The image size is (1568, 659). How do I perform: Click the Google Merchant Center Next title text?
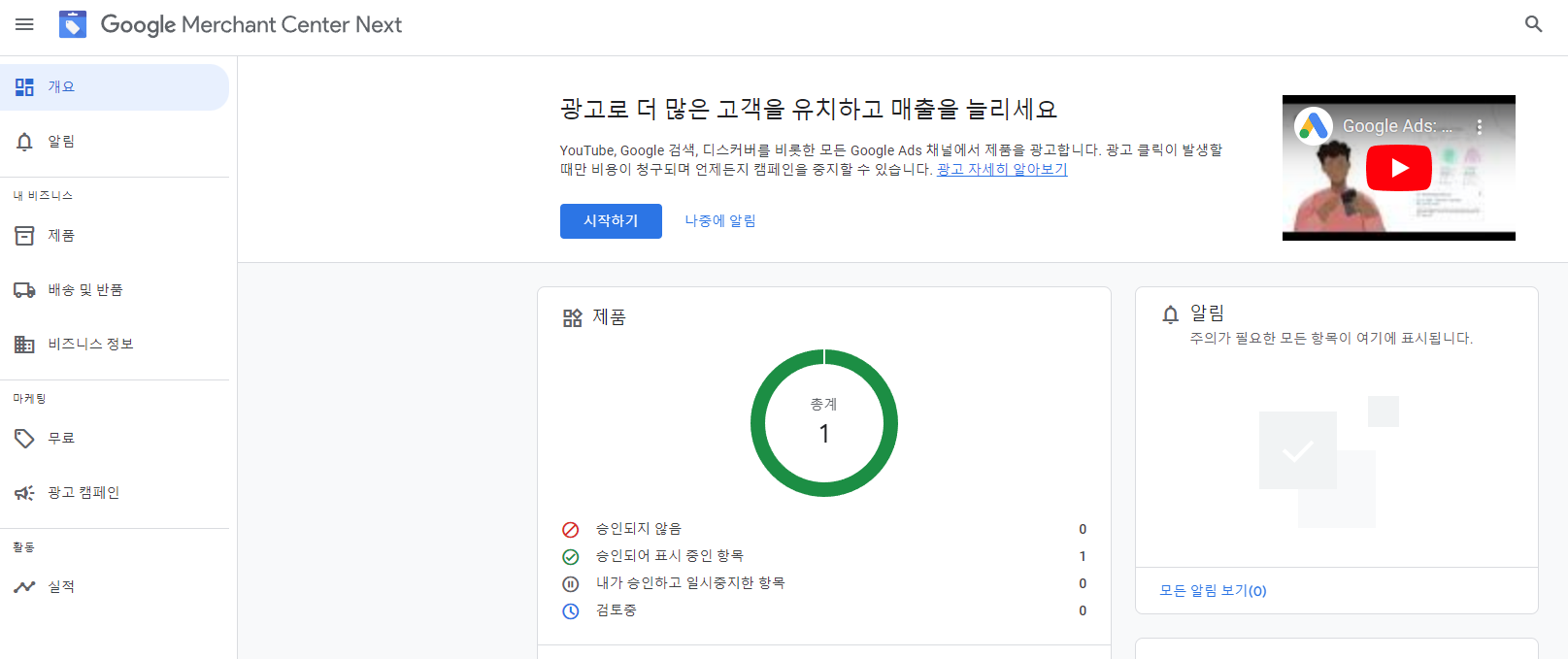coord(251,25)
